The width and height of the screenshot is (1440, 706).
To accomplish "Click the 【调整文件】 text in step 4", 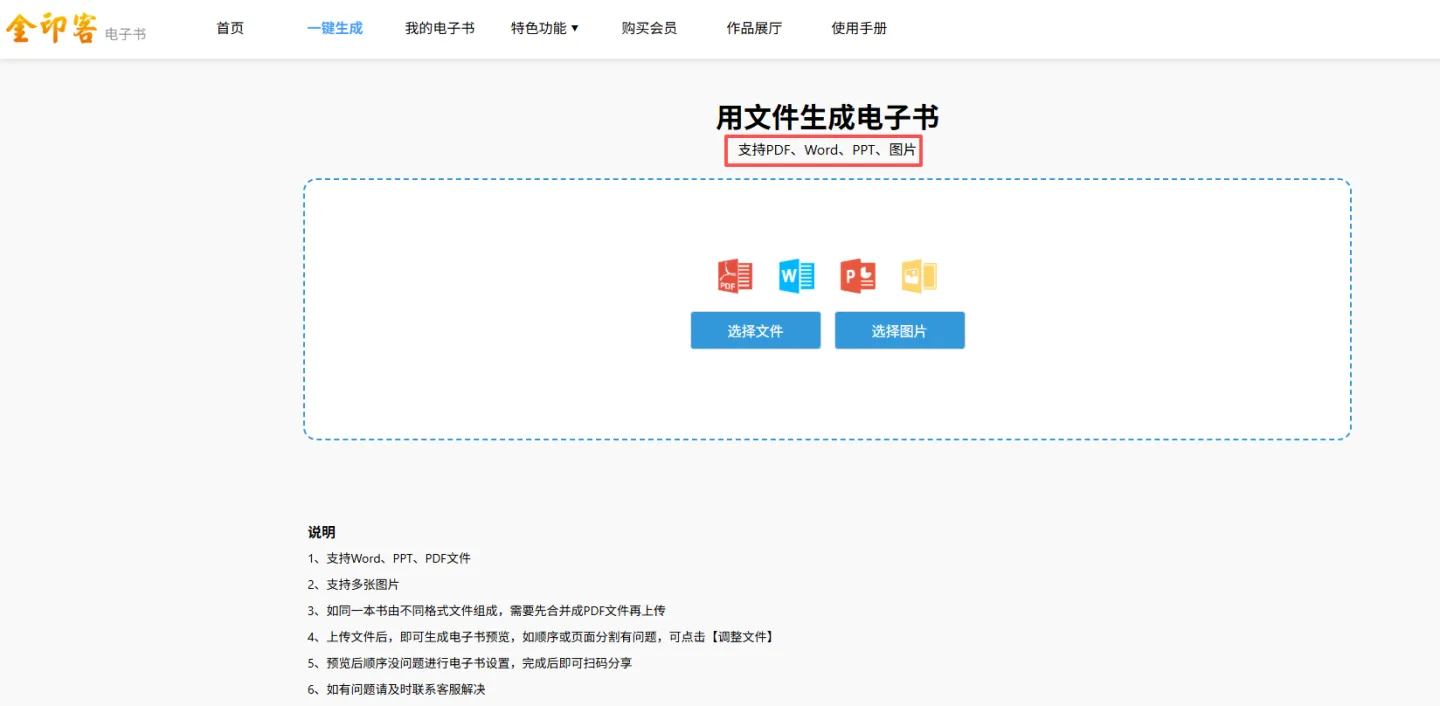I will coord(740,637).
